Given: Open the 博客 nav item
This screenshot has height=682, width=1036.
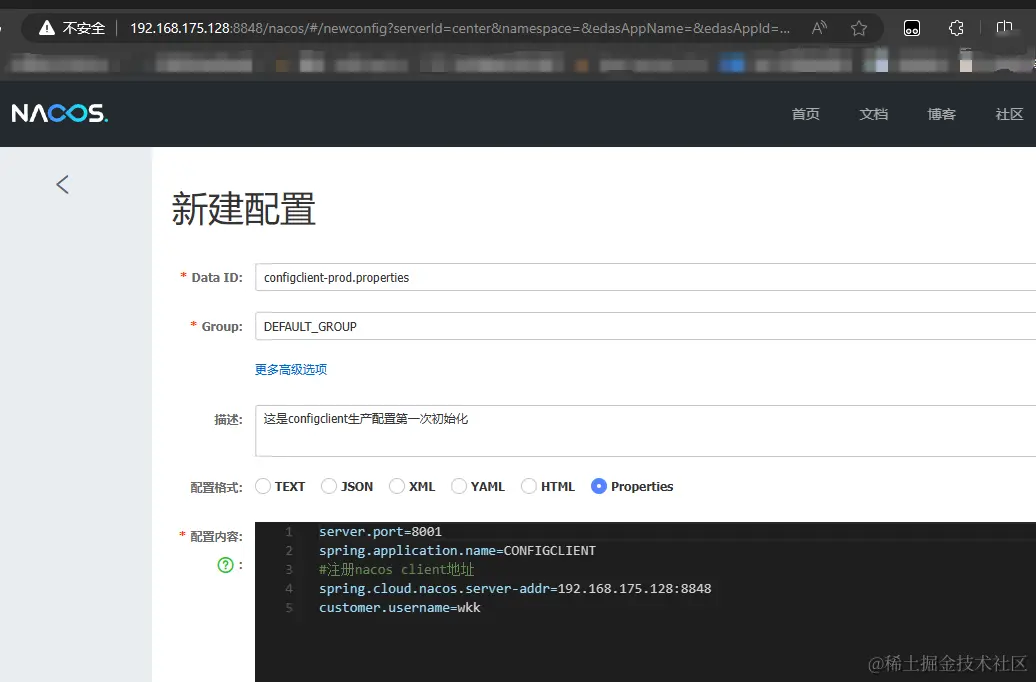Looking at the screenshot, I should pos(942,114).
